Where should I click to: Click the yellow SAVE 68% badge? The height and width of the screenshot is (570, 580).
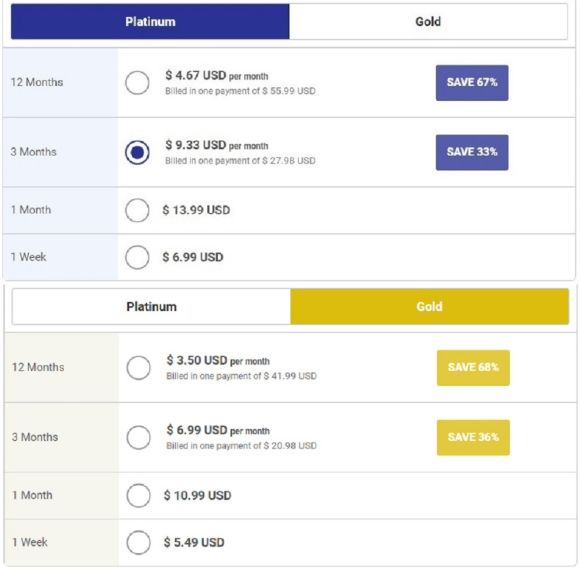pos(473,368)
